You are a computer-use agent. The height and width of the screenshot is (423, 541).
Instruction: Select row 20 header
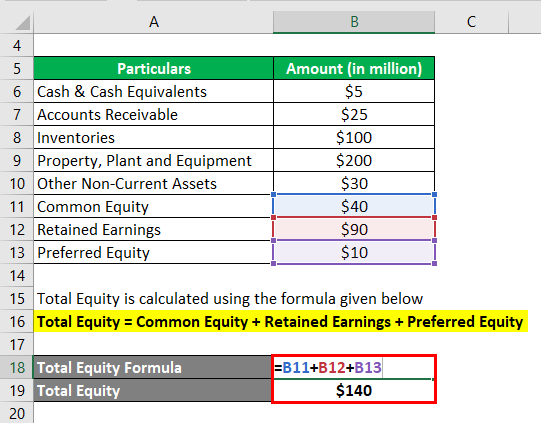point(17,413)
